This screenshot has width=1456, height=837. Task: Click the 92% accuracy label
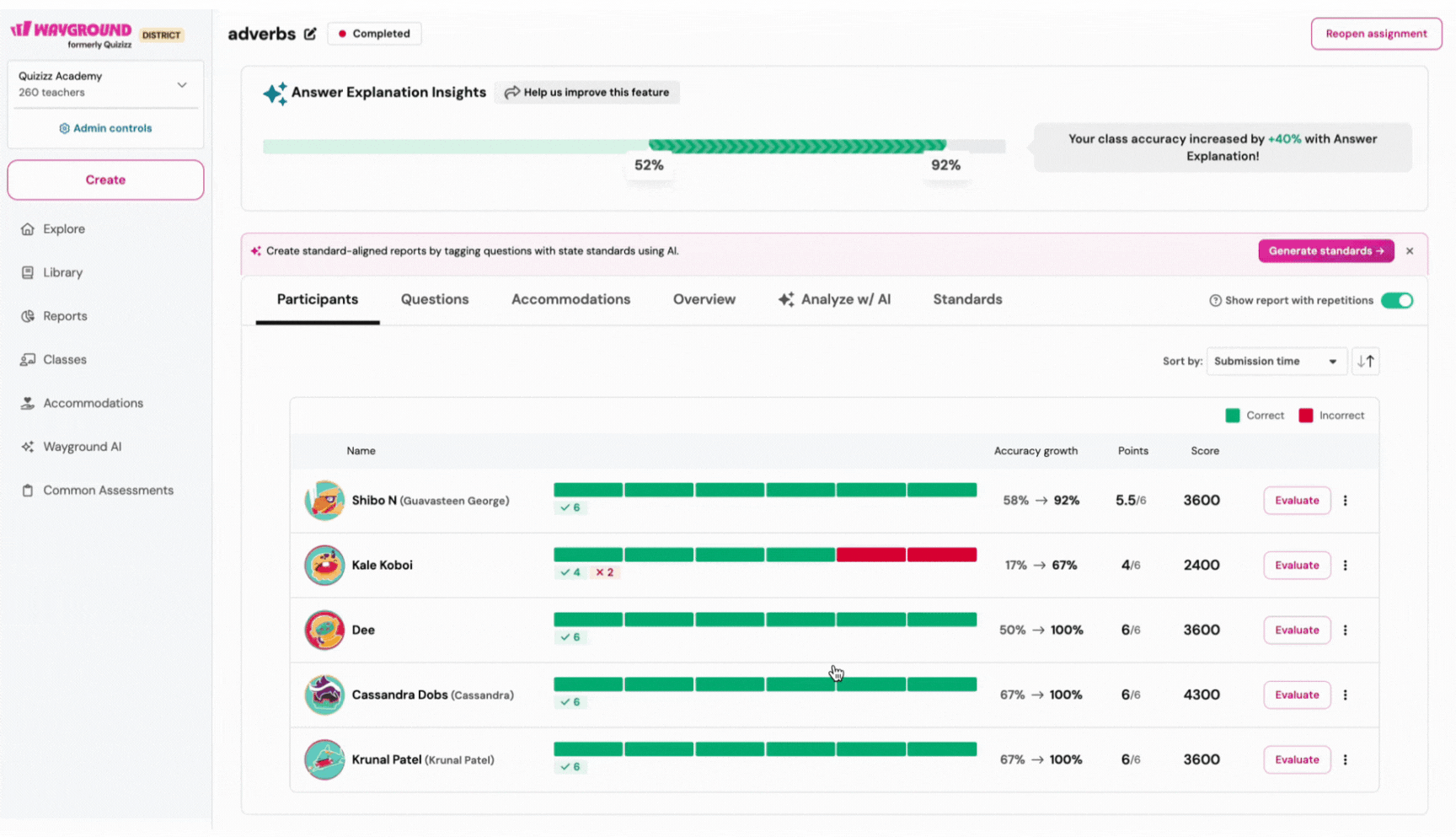945,165
